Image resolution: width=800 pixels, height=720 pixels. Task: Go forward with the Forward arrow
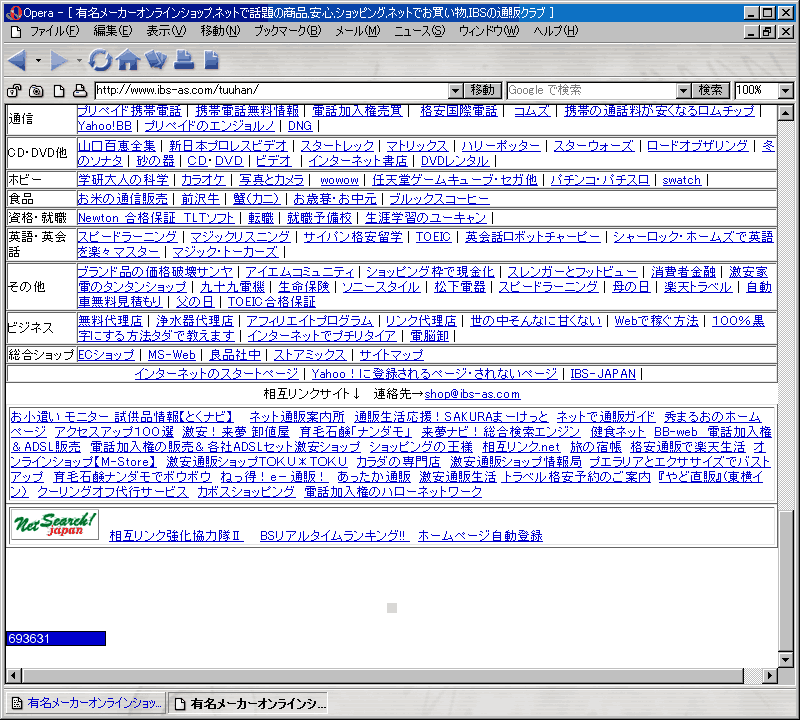[x=58, y=60]
